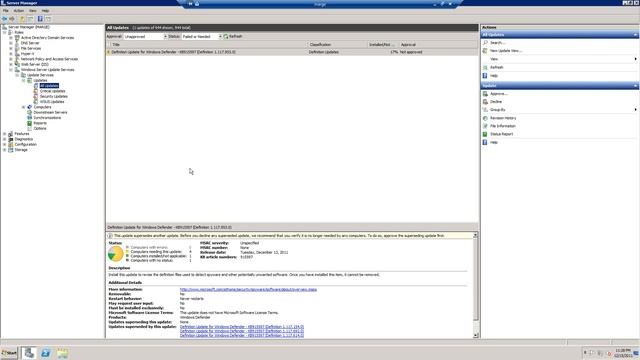Click the Forward arrow toolbar icon

point(12,19)
